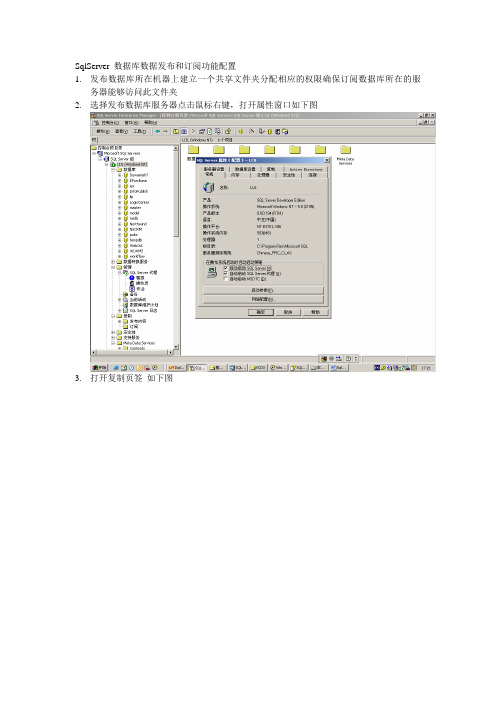Switch to the 内存 tab
The height and width of the screenshot is (702, 496).
pyautogui.click(x=235, y=175)
